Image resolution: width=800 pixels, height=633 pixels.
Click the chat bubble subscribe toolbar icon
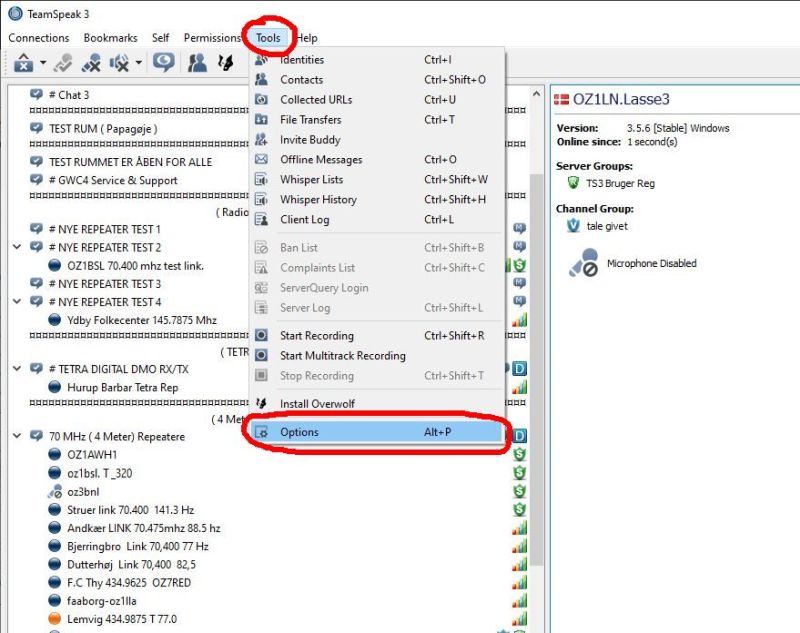tap(163, 62)
